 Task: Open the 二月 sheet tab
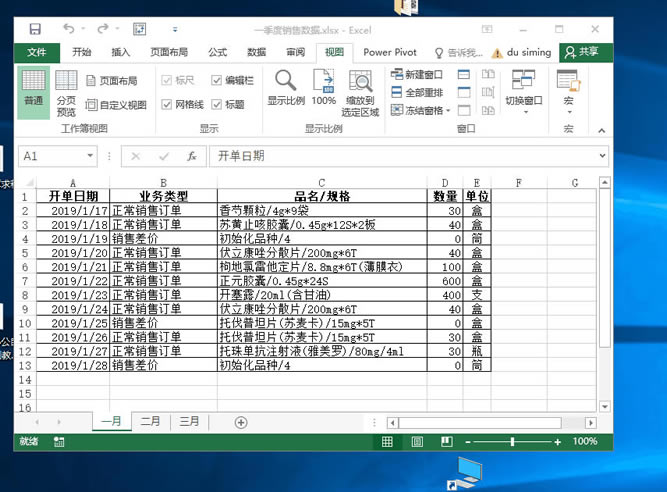pyautogui.click(x=151, y=421)
